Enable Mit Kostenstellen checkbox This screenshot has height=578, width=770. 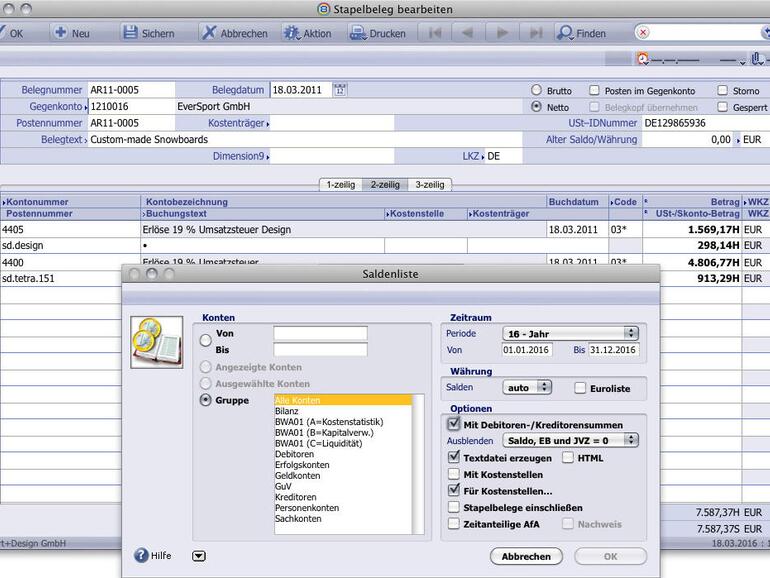coord(454,474)
